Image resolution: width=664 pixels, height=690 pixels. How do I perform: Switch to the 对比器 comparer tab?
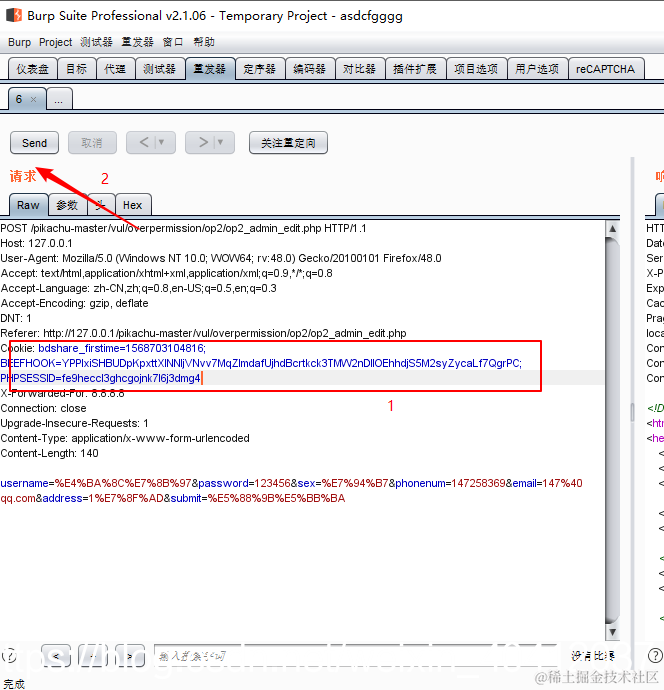tap(360, 69)
